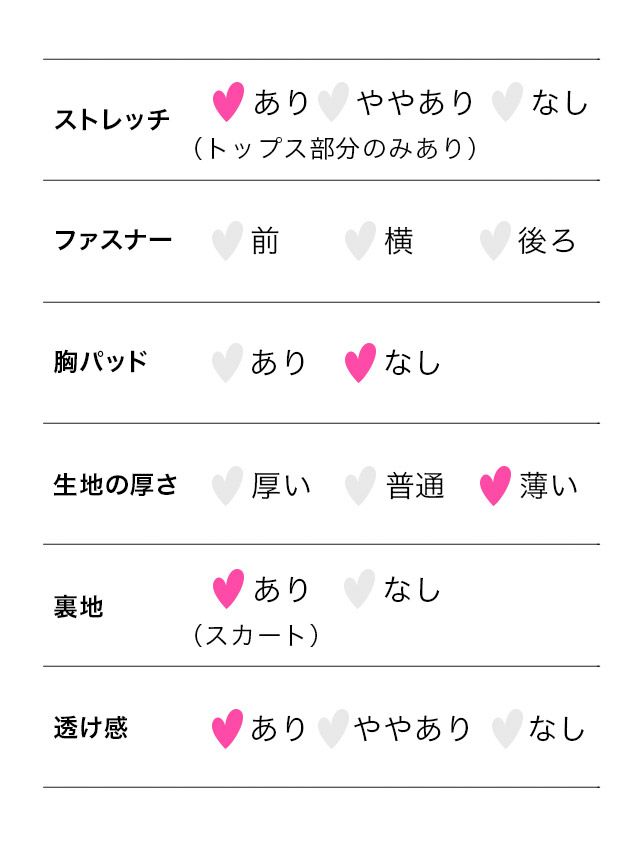Click the gray heart for ストレッチ なし
This screenshot has height=854, width=640.
tap(508, 102)
